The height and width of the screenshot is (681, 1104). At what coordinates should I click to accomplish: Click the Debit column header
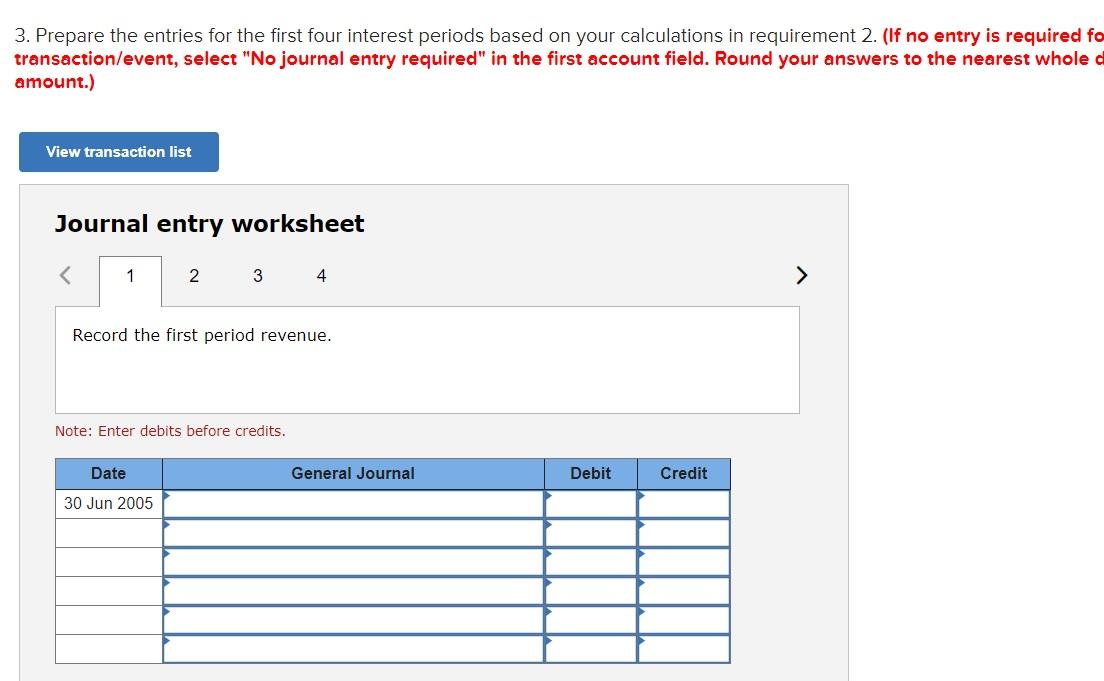pyautogui.click(x=591, y=473)
